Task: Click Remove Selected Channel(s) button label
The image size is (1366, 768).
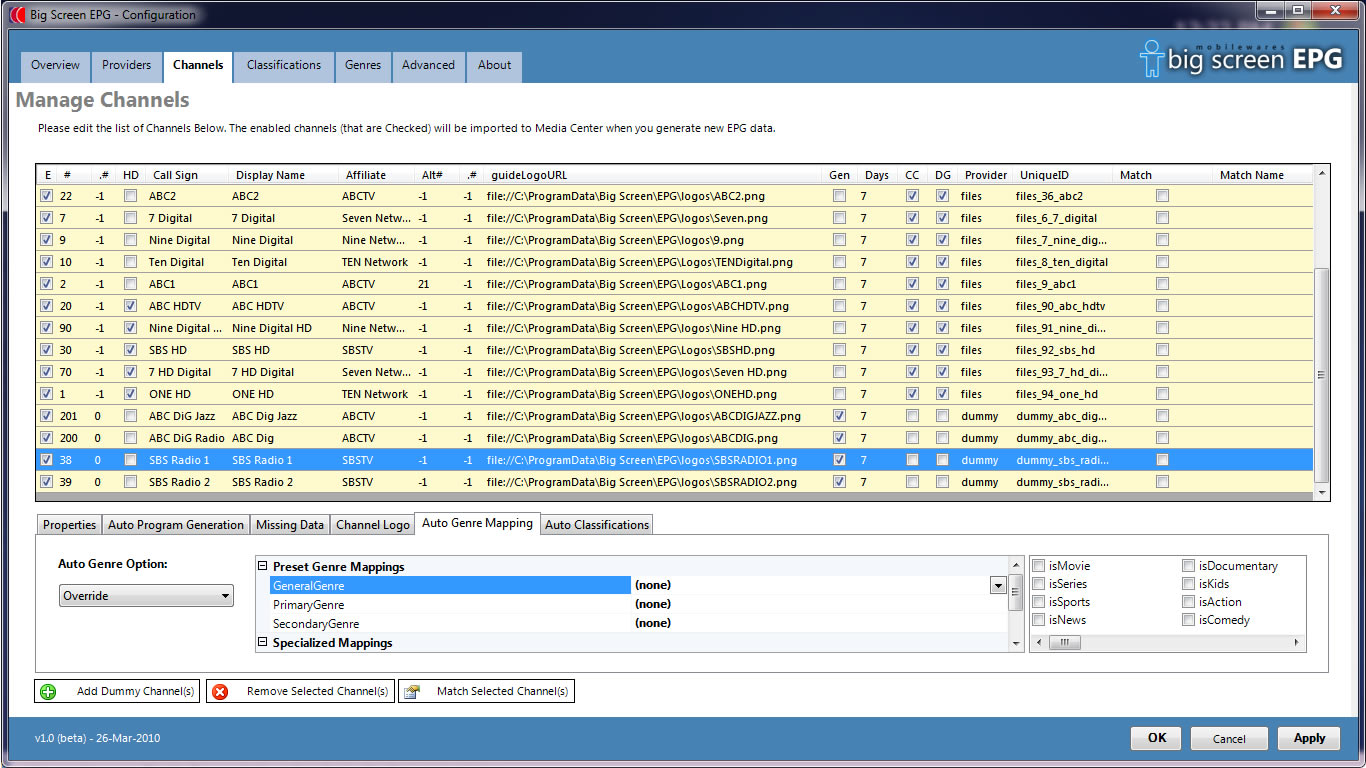Action: 317,692
